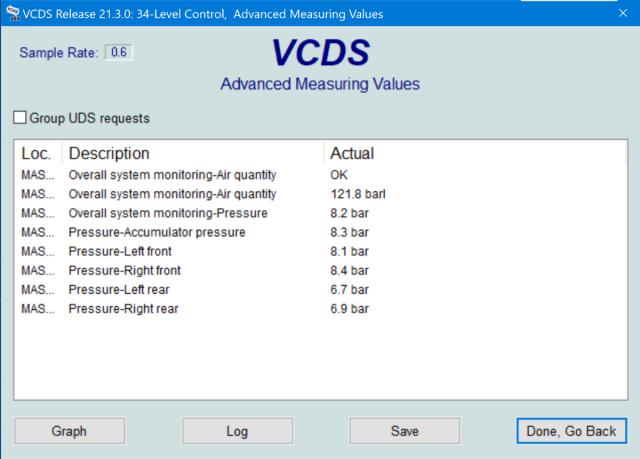640x459 pixels.
Task: Click the 8.2 bar value
Action: [x=349, y=213]
